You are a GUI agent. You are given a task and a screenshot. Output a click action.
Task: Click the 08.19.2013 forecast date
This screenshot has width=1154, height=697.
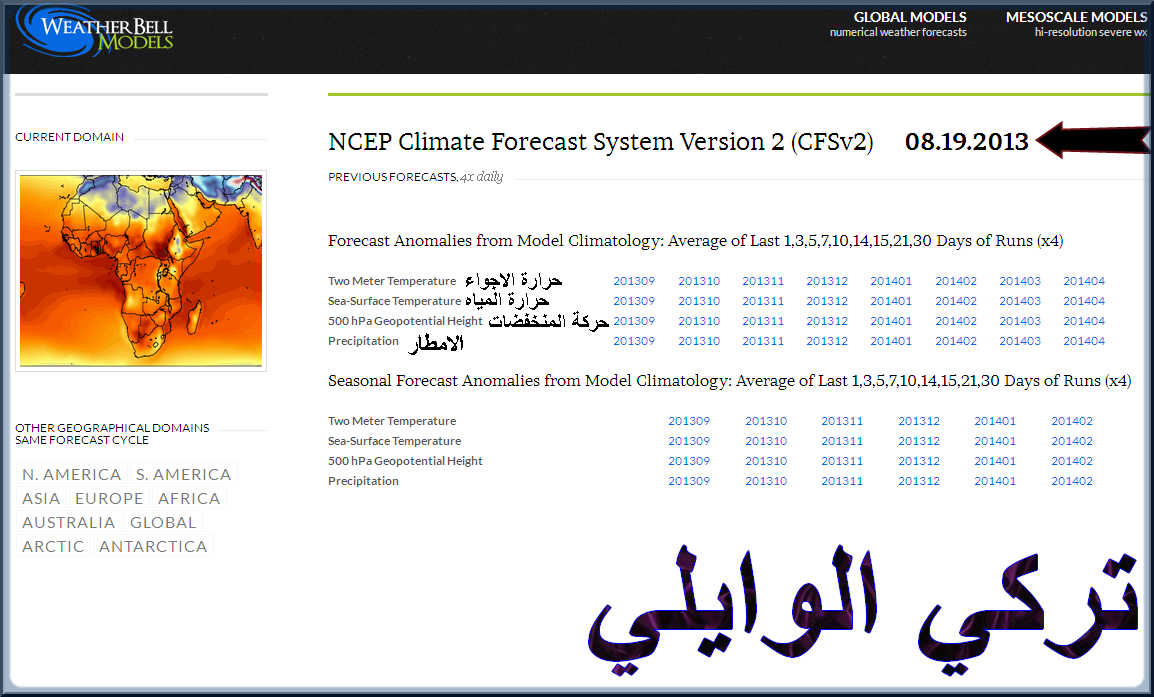tap(966, 141)
